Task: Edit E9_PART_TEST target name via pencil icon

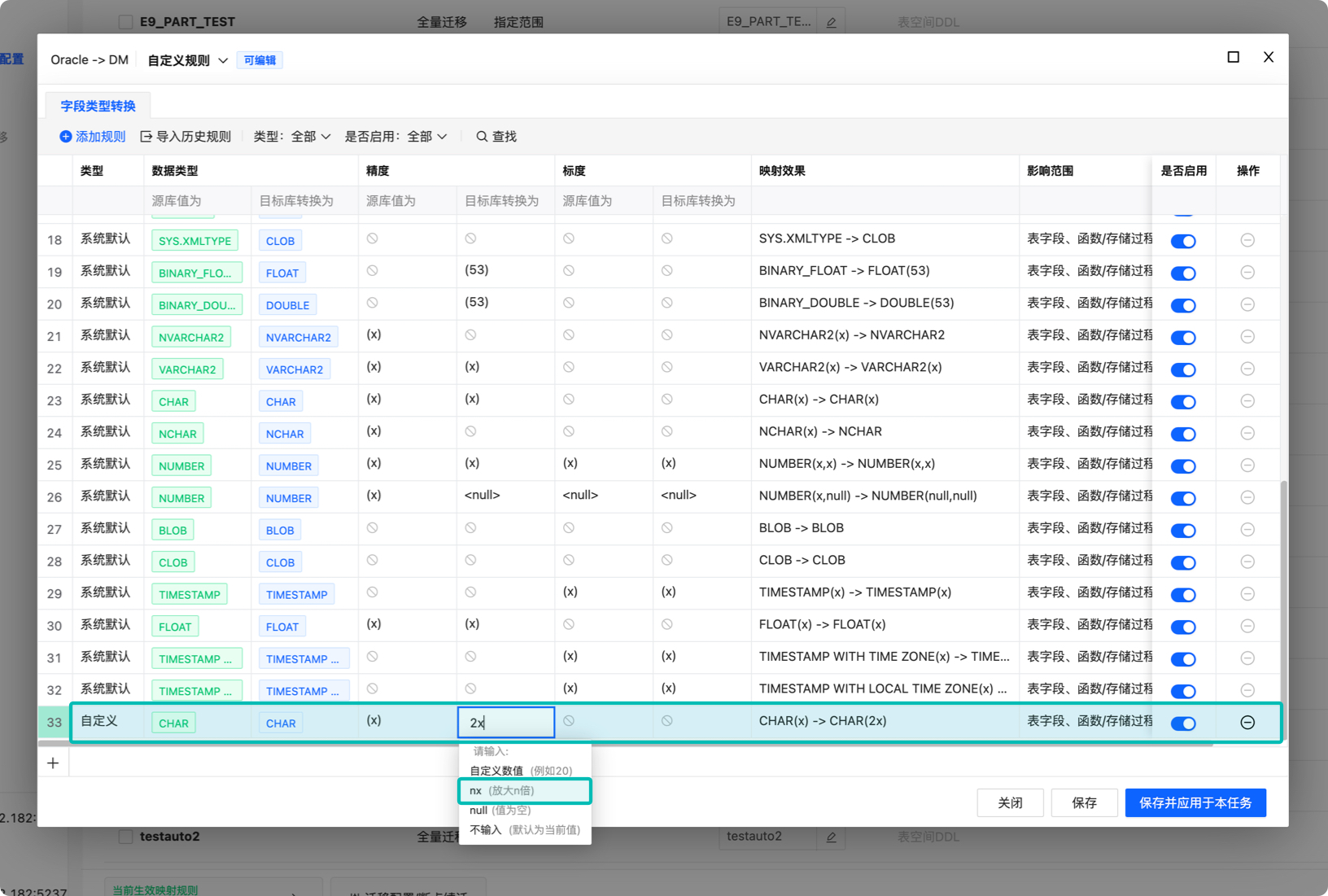Action: [x=831, y=21]
